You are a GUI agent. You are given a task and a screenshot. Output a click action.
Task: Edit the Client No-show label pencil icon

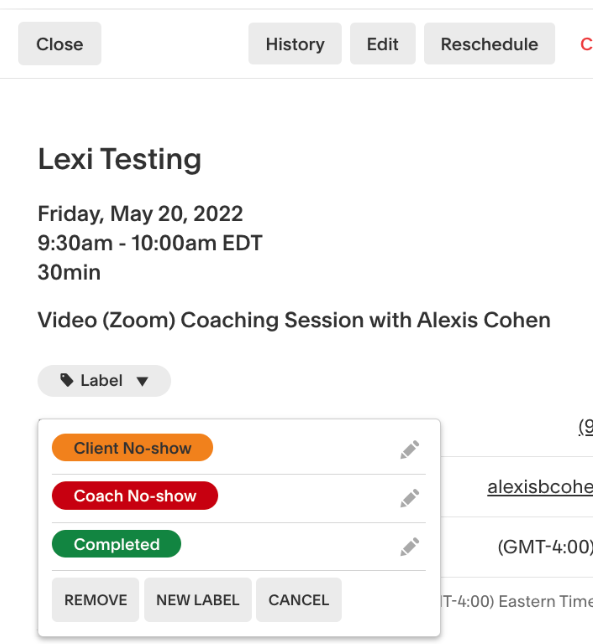point(410,449)
